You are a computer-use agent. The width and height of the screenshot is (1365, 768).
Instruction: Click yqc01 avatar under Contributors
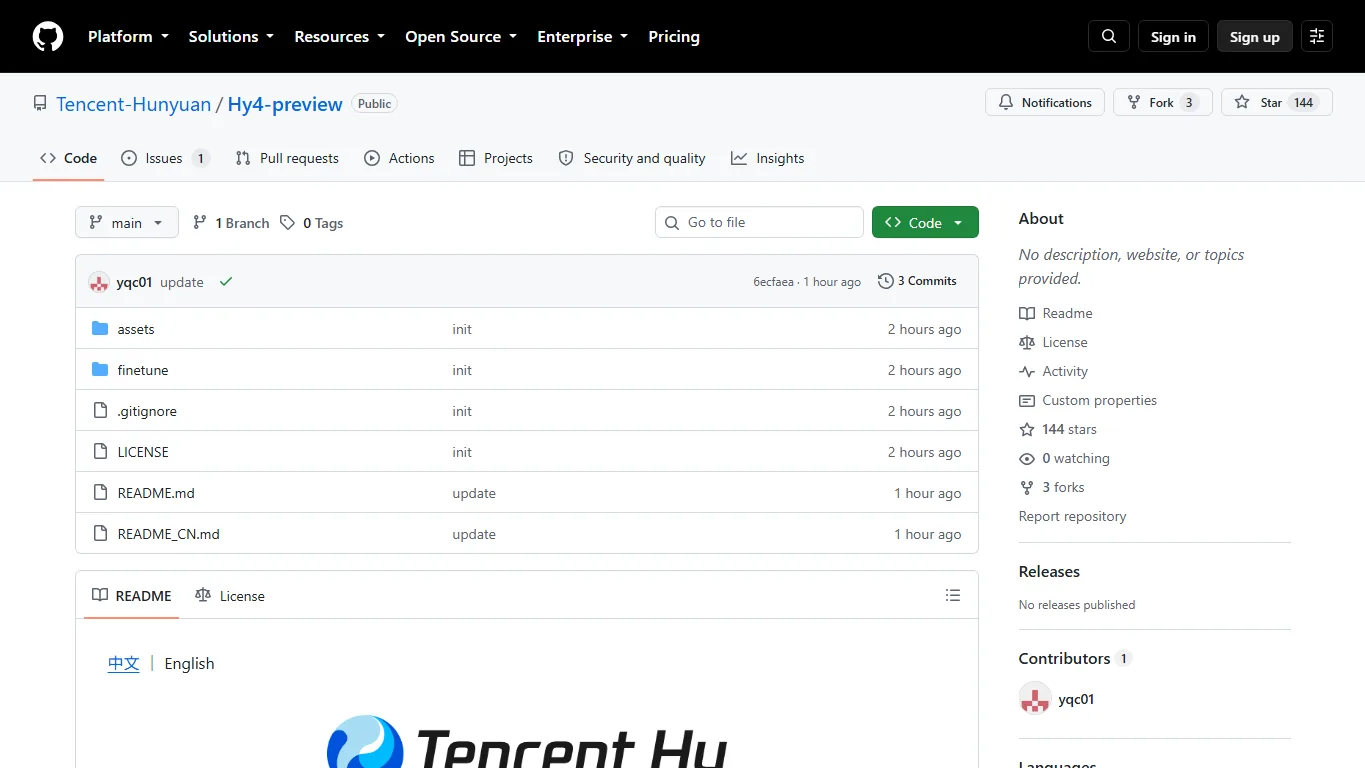pos(1035,699)
